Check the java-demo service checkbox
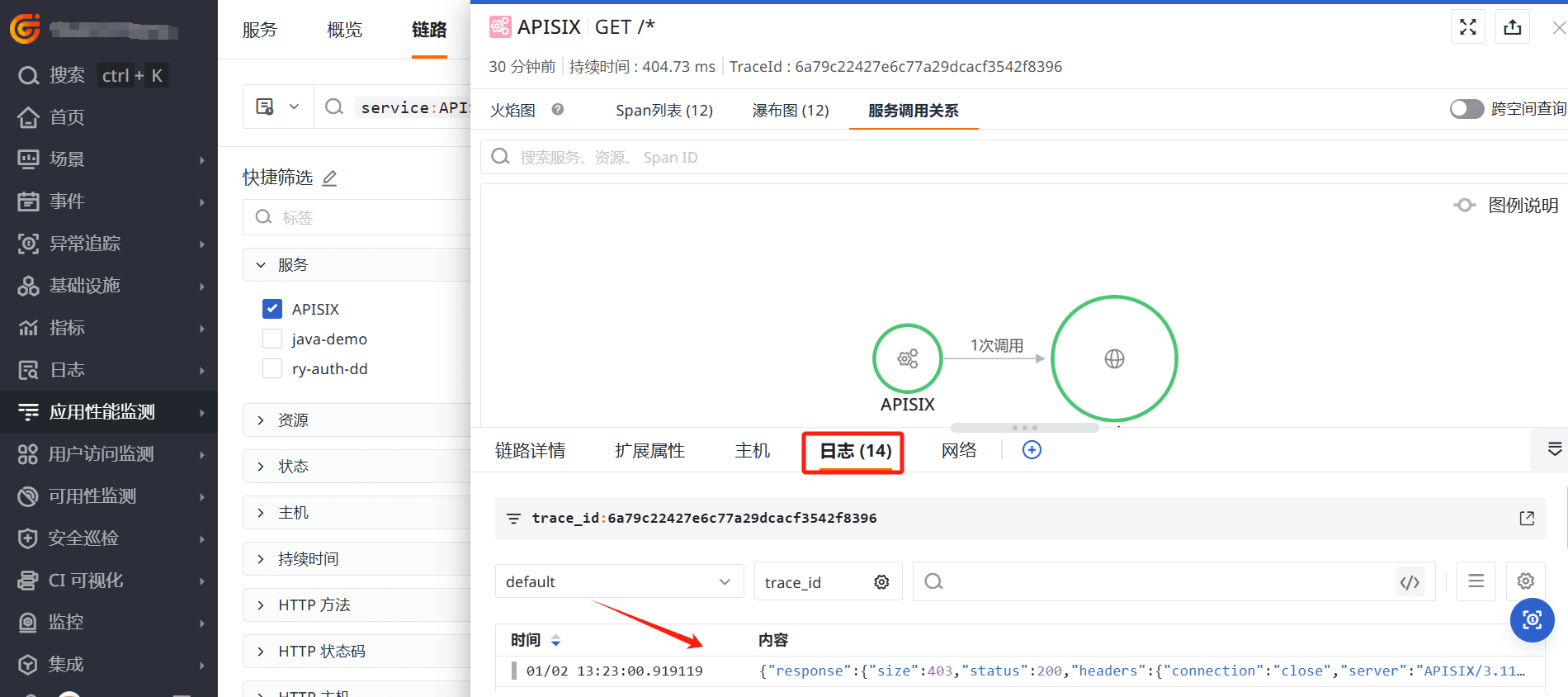This screenshot has width=1568, height=697. (272, 339)
